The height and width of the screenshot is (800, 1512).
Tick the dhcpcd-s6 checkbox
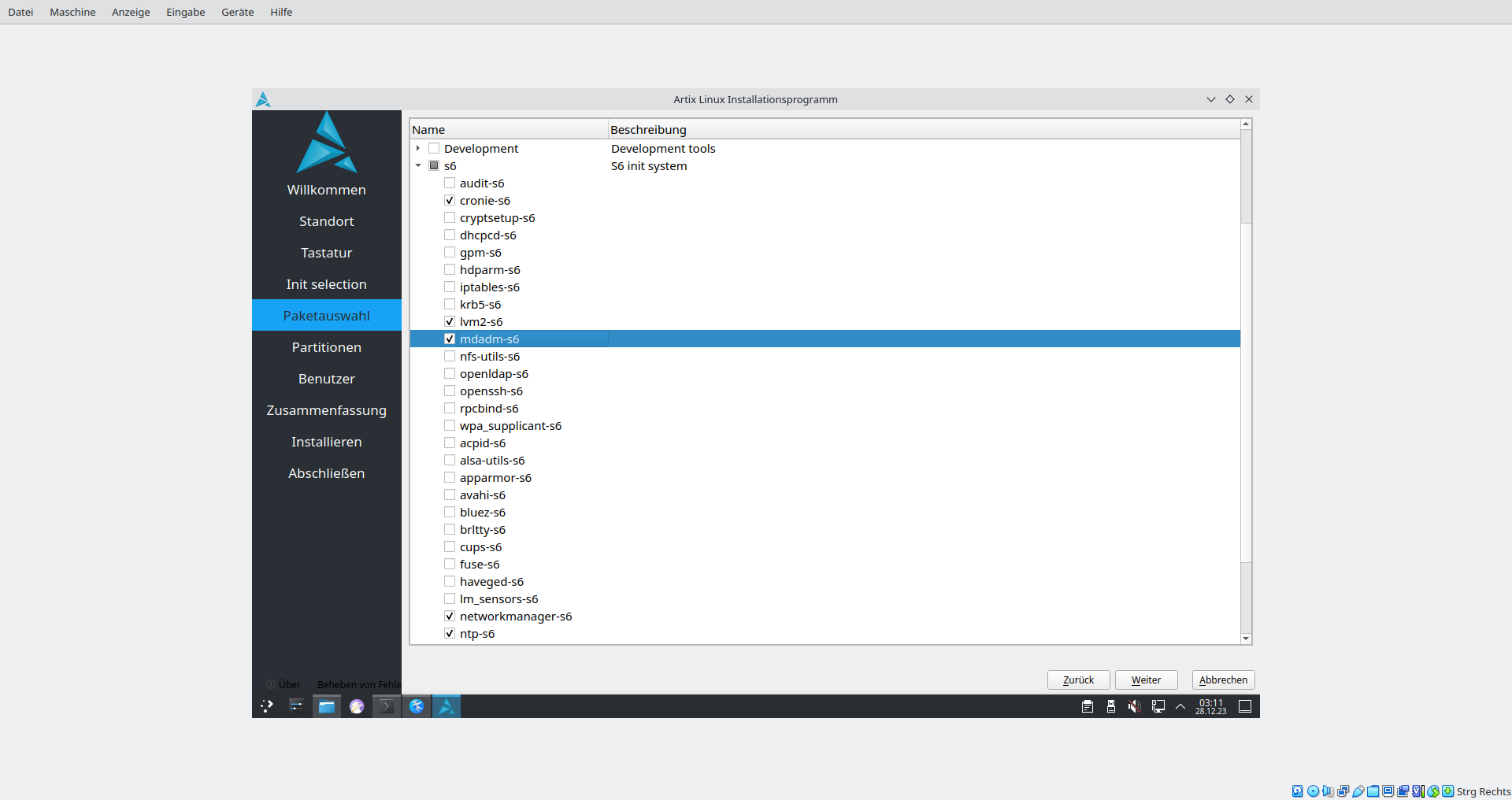tap(450, 235)
